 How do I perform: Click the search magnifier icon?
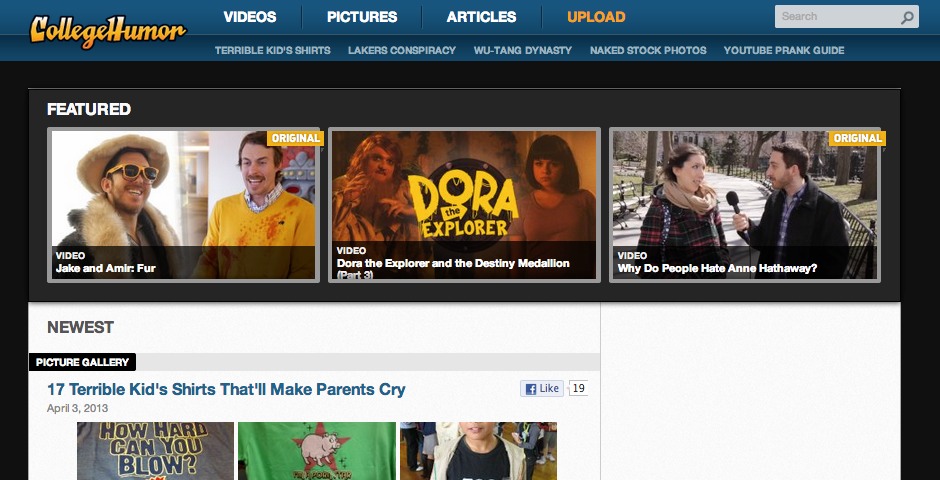(x=907, y=17)
